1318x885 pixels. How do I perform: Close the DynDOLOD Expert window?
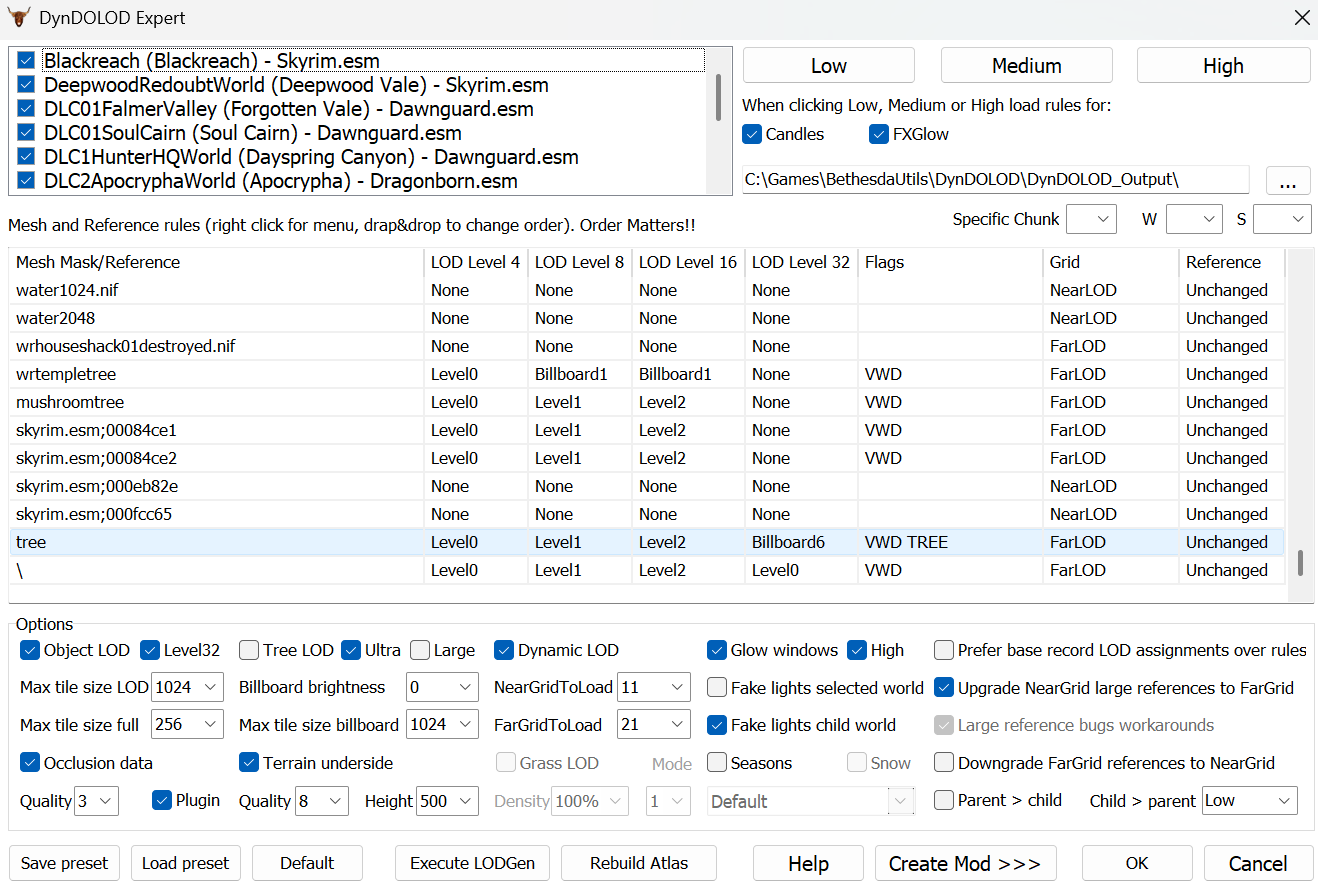1301,18
